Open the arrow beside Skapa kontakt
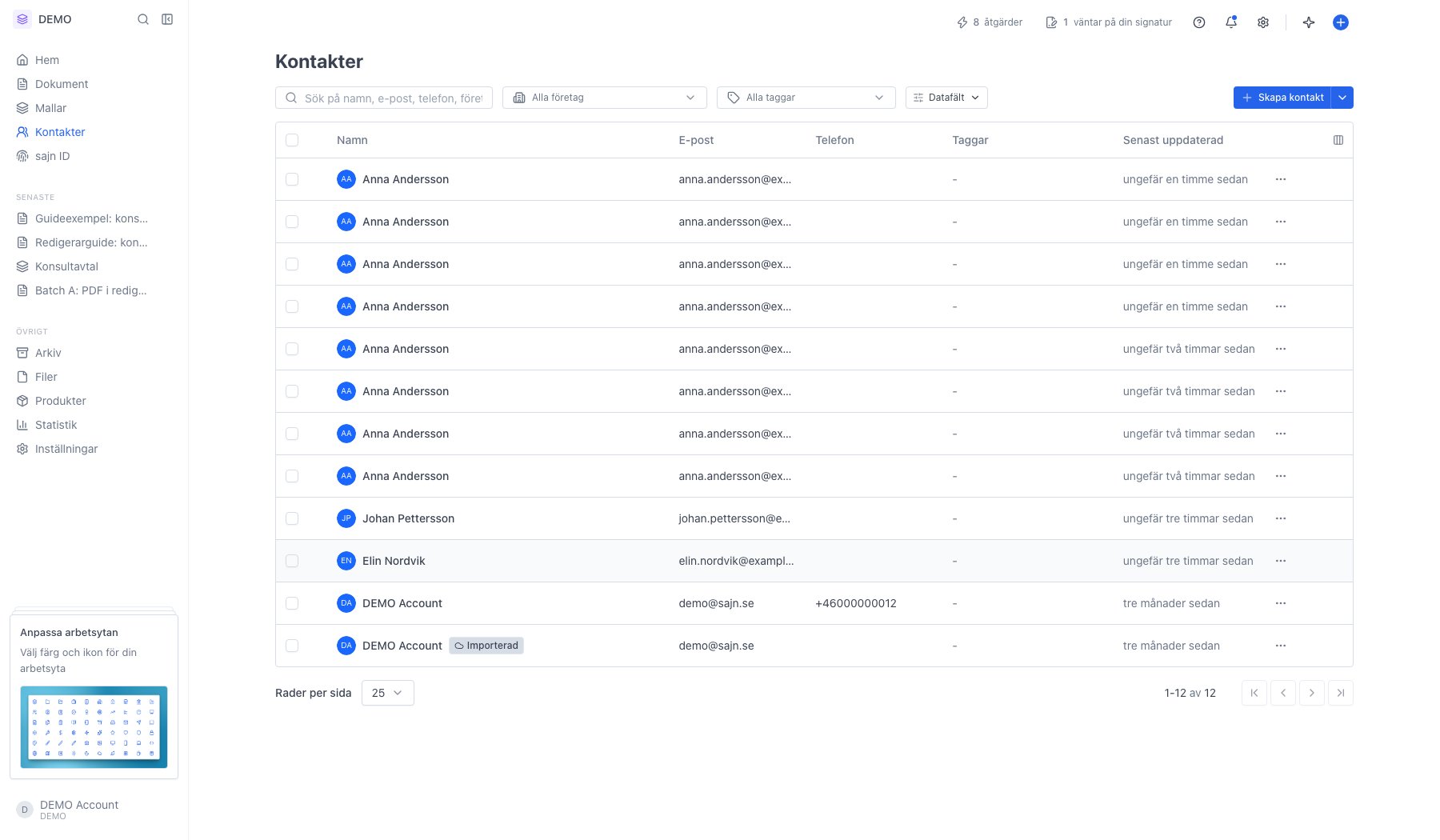Image resolution: width=1440 pixels, height=840 pixels. (x=1342, y=98)
